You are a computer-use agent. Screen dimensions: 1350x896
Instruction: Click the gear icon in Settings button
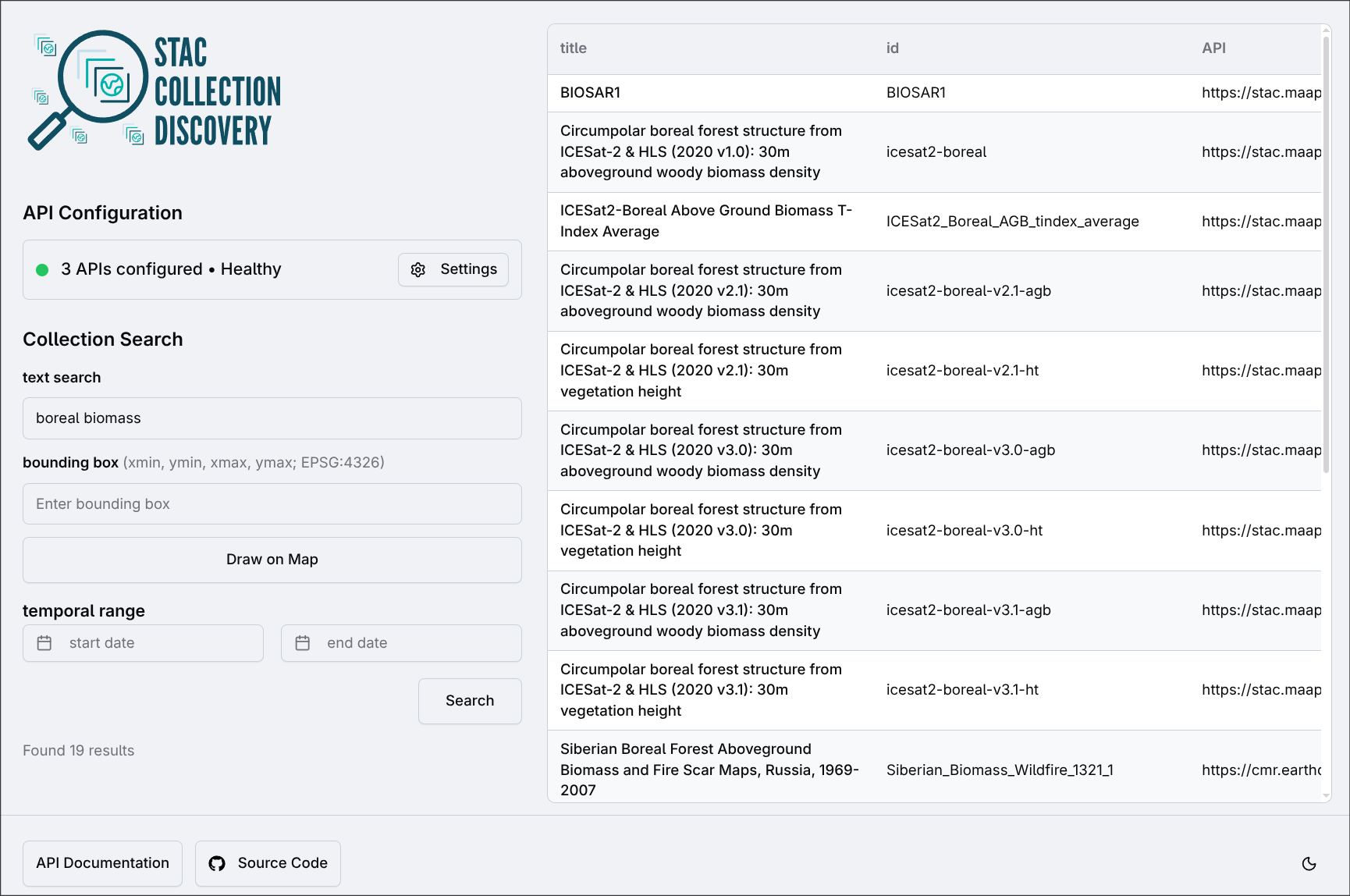tap(418, 269)
